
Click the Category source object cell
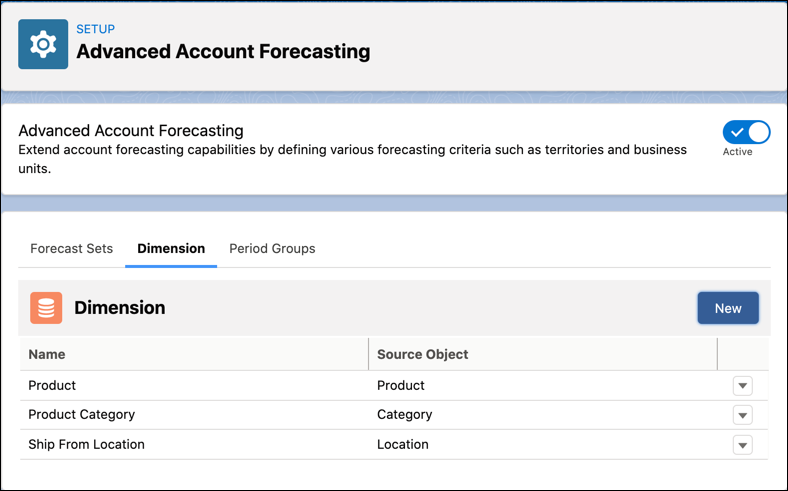pyautogui.click(x=405, y=414)
